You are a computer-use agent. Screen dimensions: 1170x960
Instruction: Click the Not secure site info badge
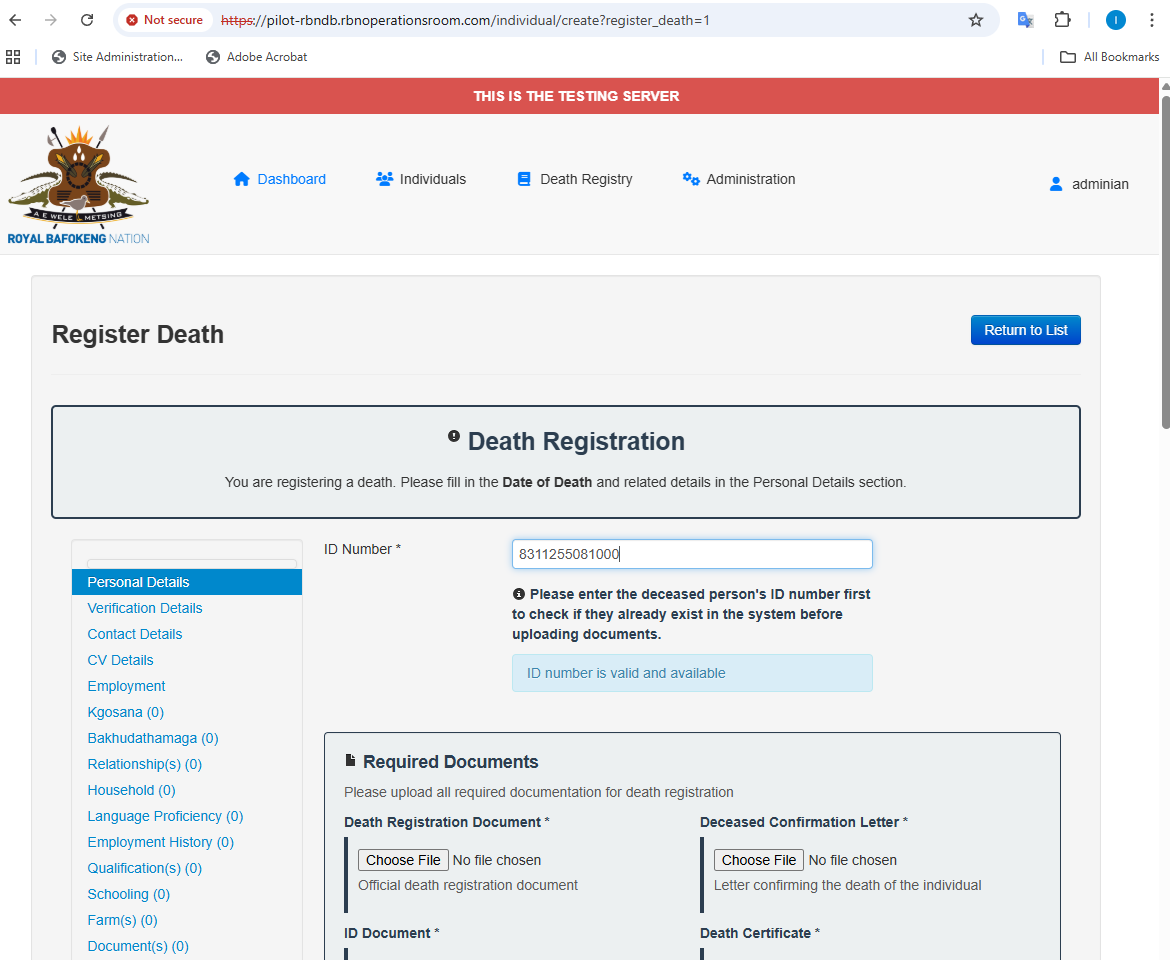click(165, 20)
